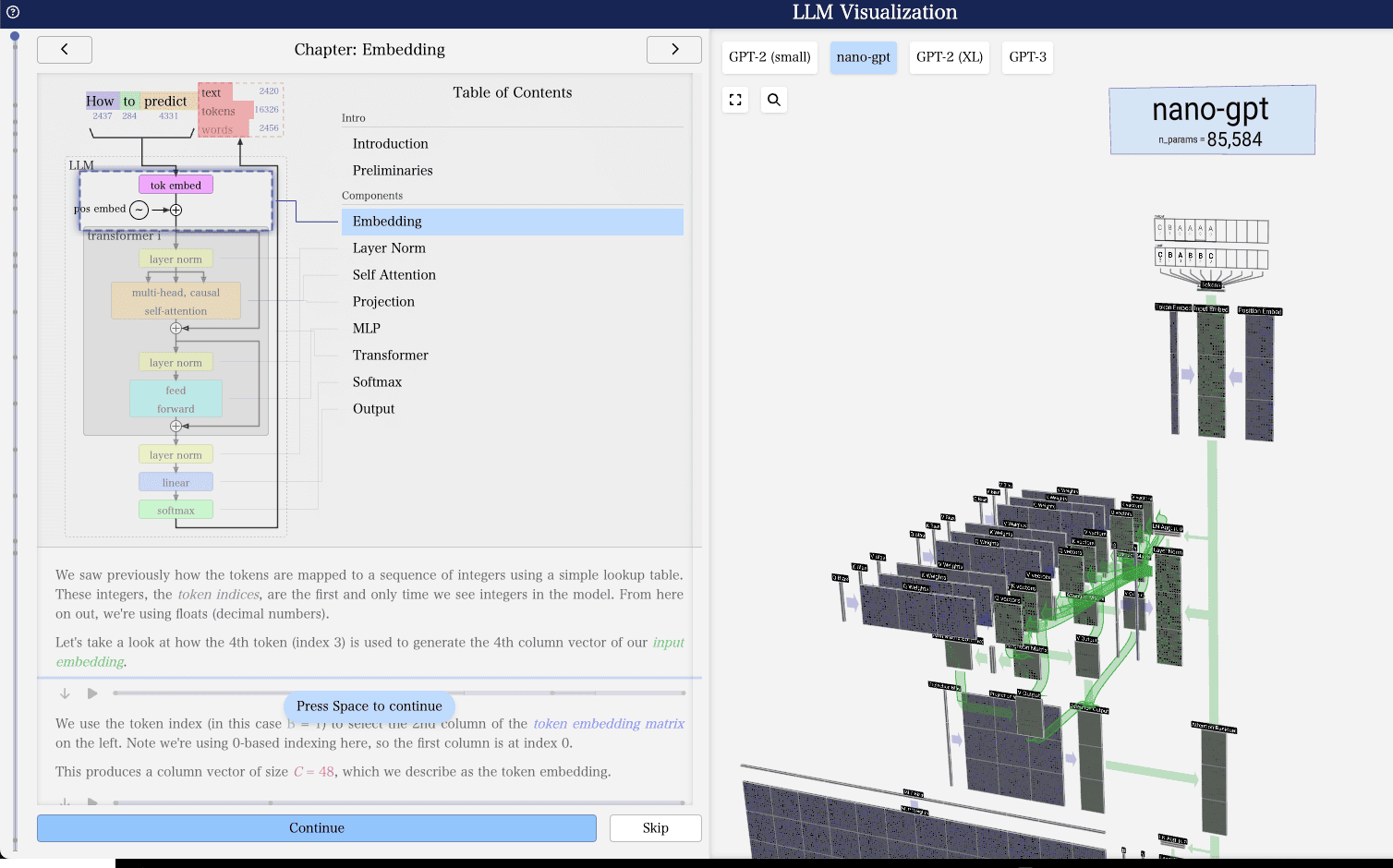Click the Skip button
This screenshot has height=868, width=1393.
pos(655,828)
